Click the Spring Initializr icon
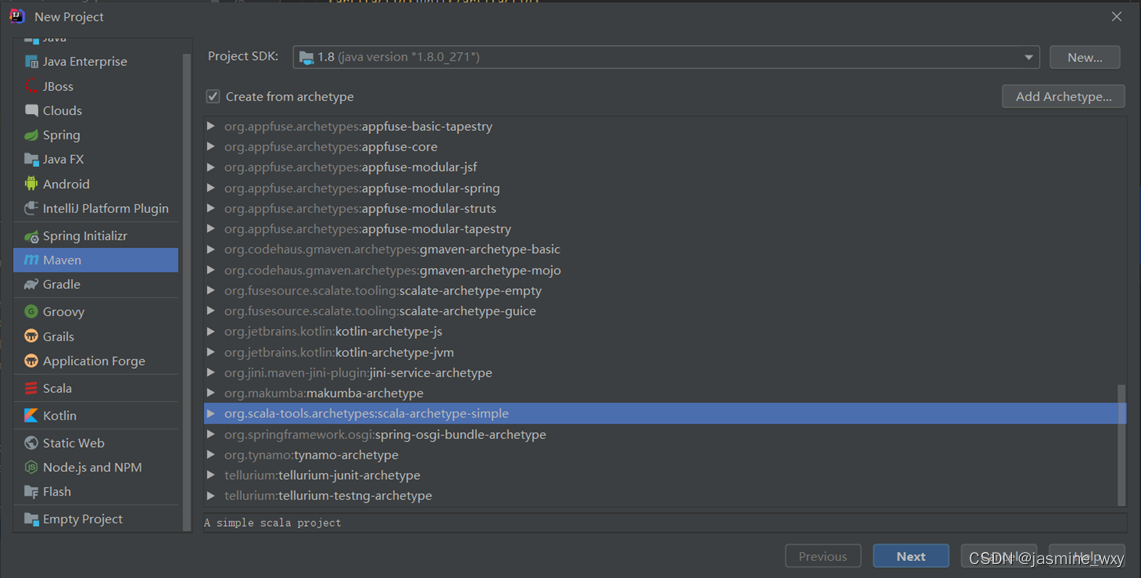Image resolution: width=1141 pixels, height=578 pixels. pos(31,236)
